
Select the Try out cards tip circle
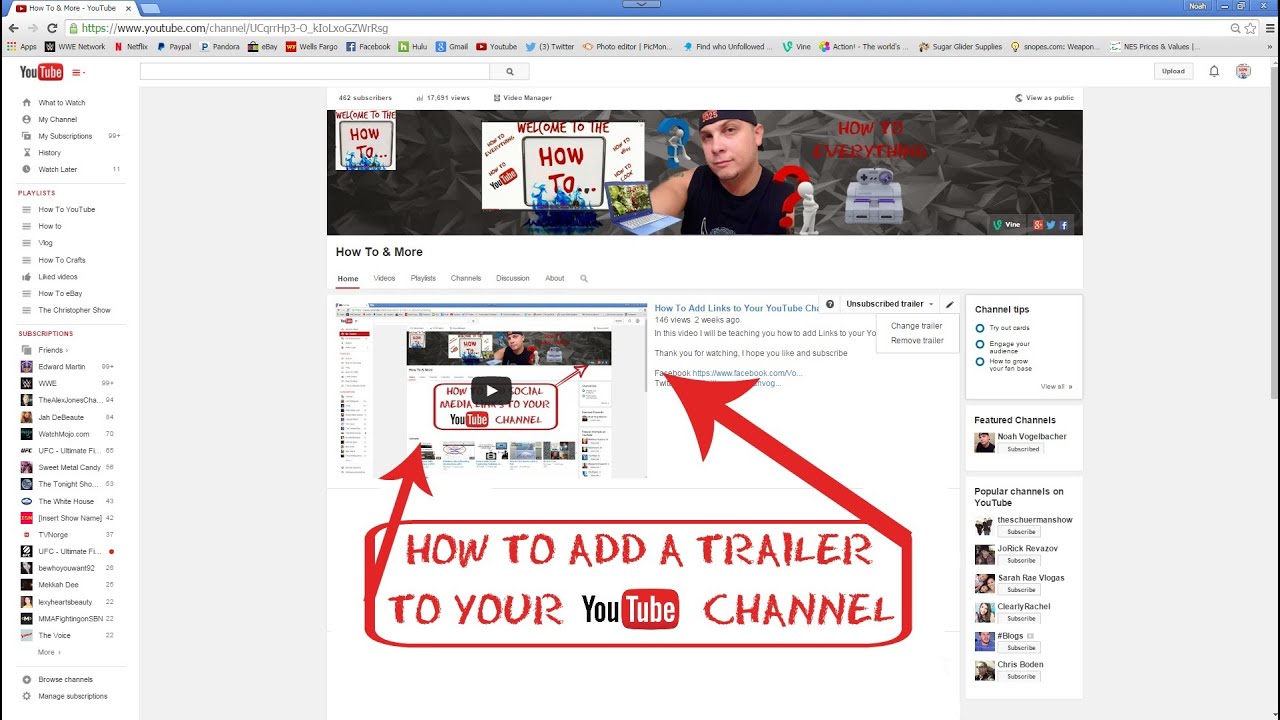pyautogui.click(x=980, y=328)
